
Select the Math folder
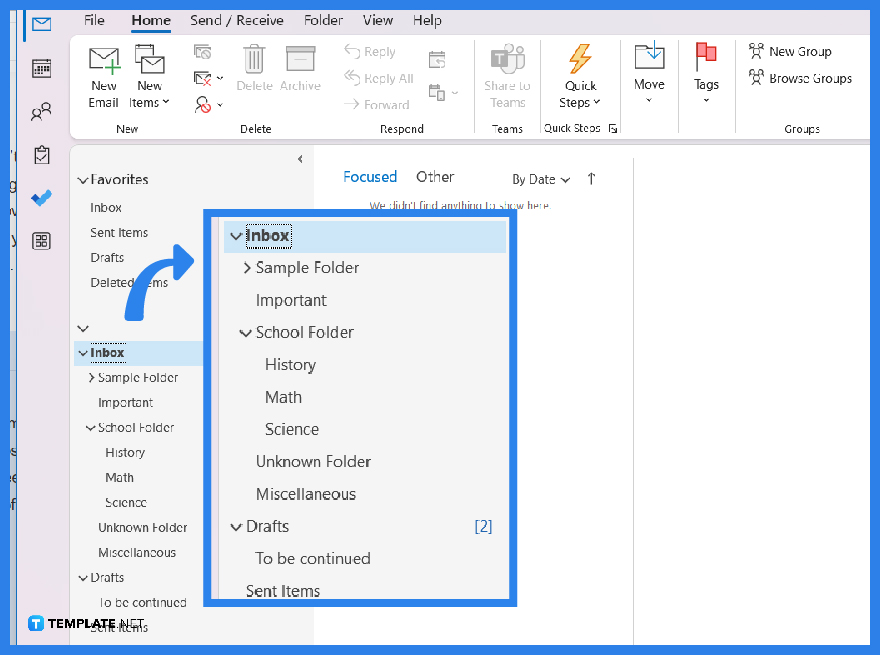[x=283, y=397]
